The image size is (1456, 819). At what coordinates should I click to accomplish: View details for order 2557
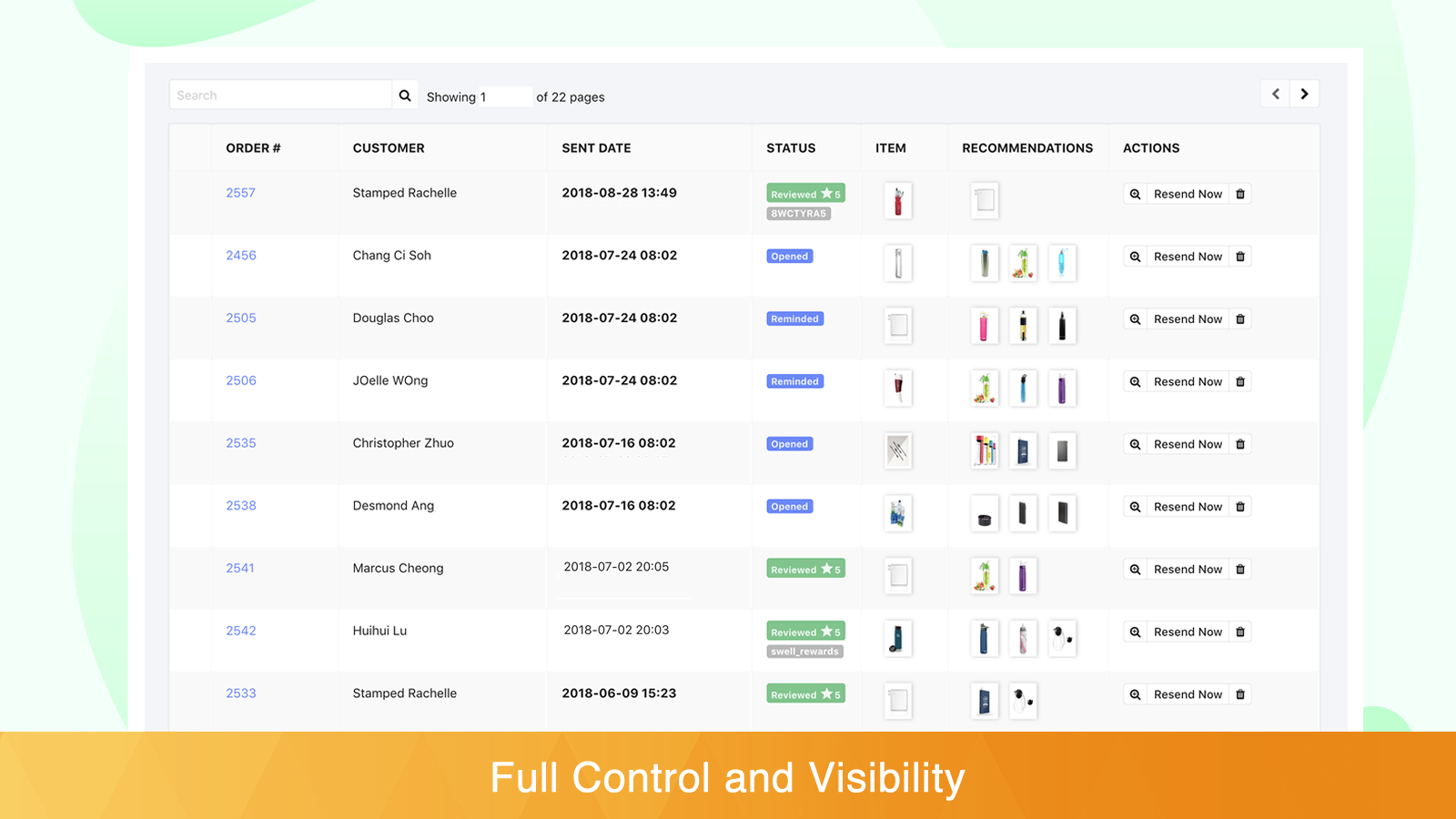point(1135,194)
